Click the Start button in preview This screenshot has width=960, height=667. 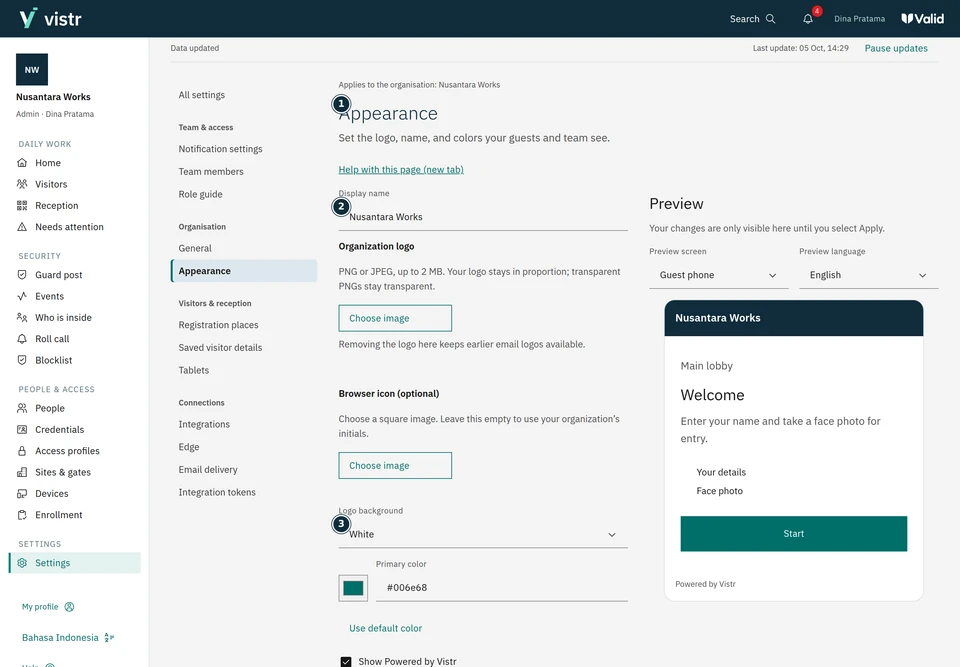(793, 533)
